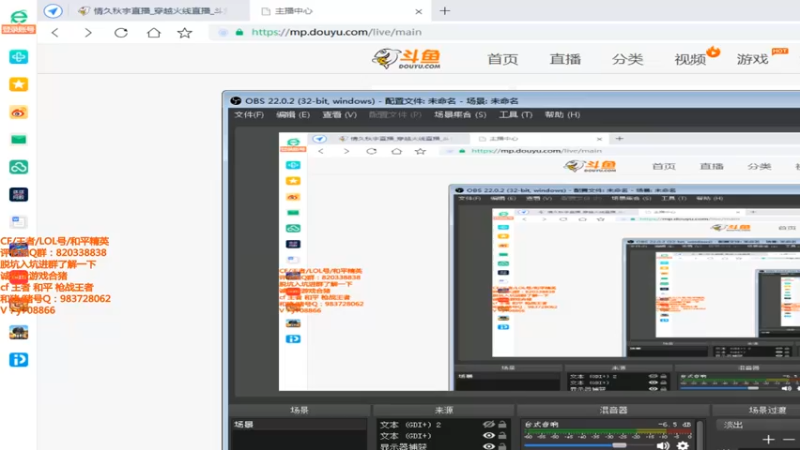Reload the page with the refresh icon
The width and height of the screenshot is (800, 450).
coord(121,33)
